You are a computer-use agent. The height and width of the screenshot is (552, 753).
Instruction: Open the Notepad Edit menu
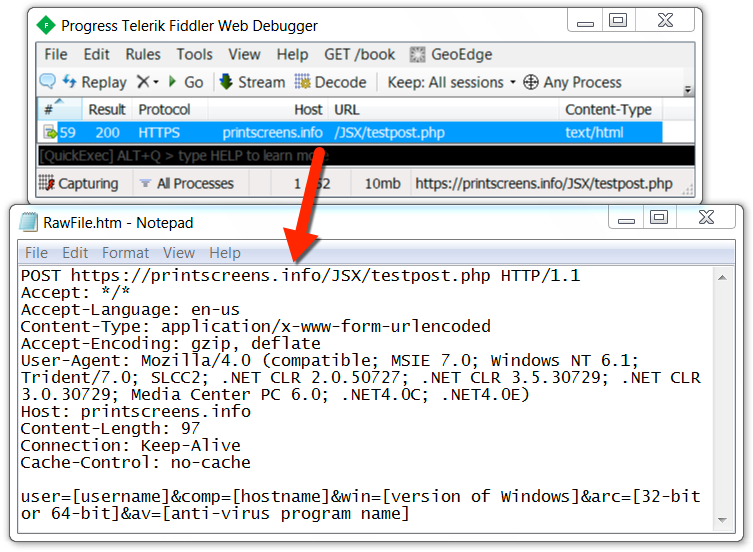75,253
